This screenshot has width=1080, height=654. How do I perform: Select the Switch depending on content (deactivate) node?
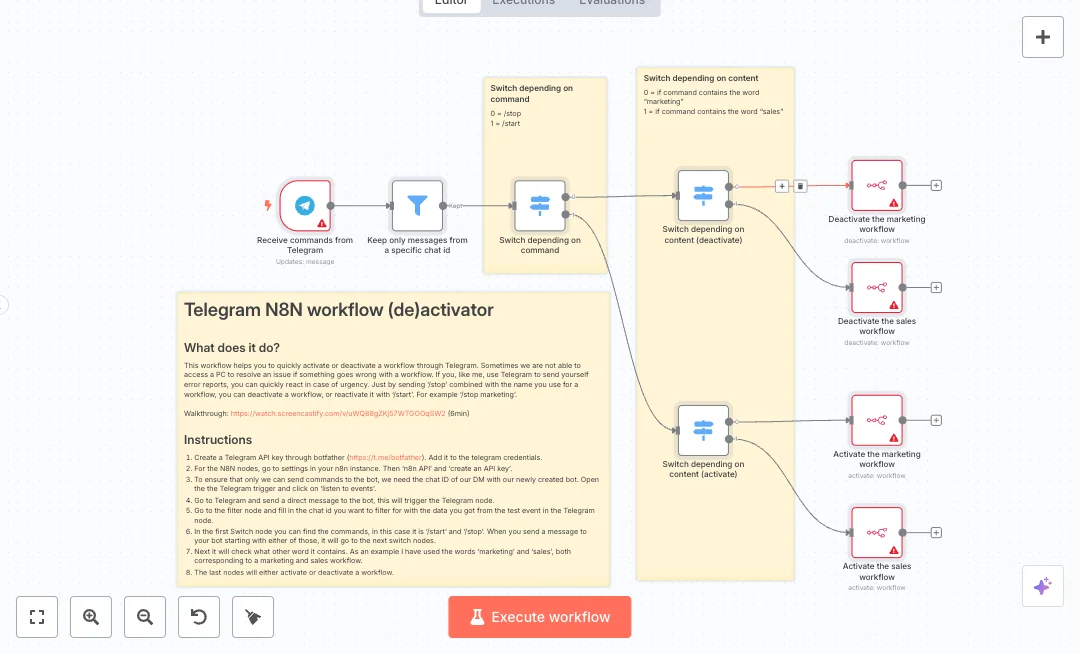703,195
